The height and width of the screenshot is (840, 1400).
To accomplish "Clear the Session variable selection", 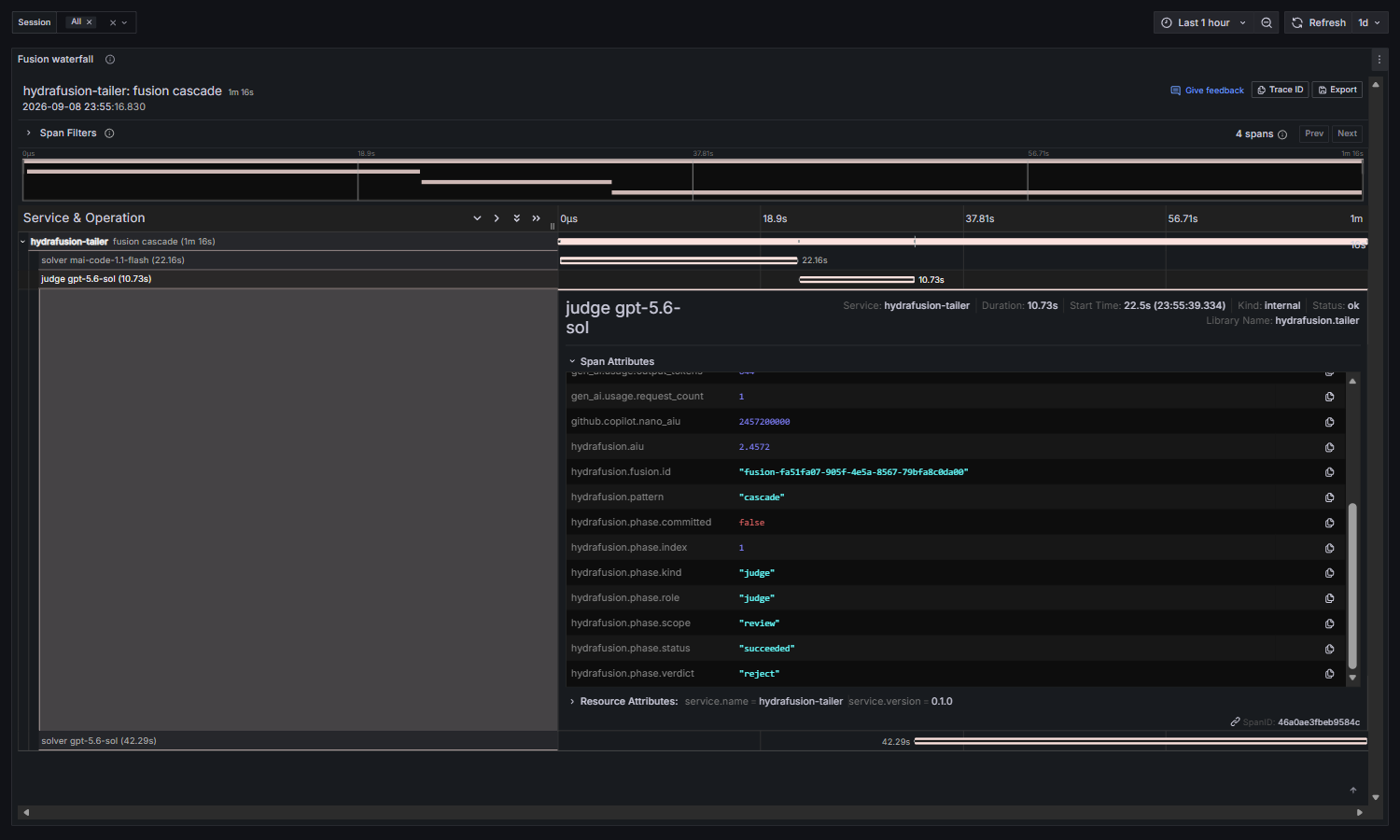I will [113, 22].
